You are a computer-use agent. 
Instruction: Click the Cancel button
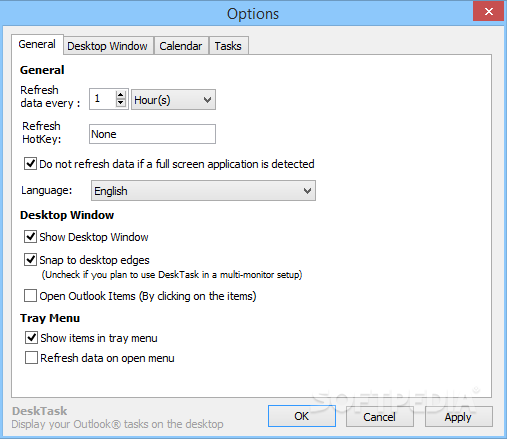tap(380, 416)
